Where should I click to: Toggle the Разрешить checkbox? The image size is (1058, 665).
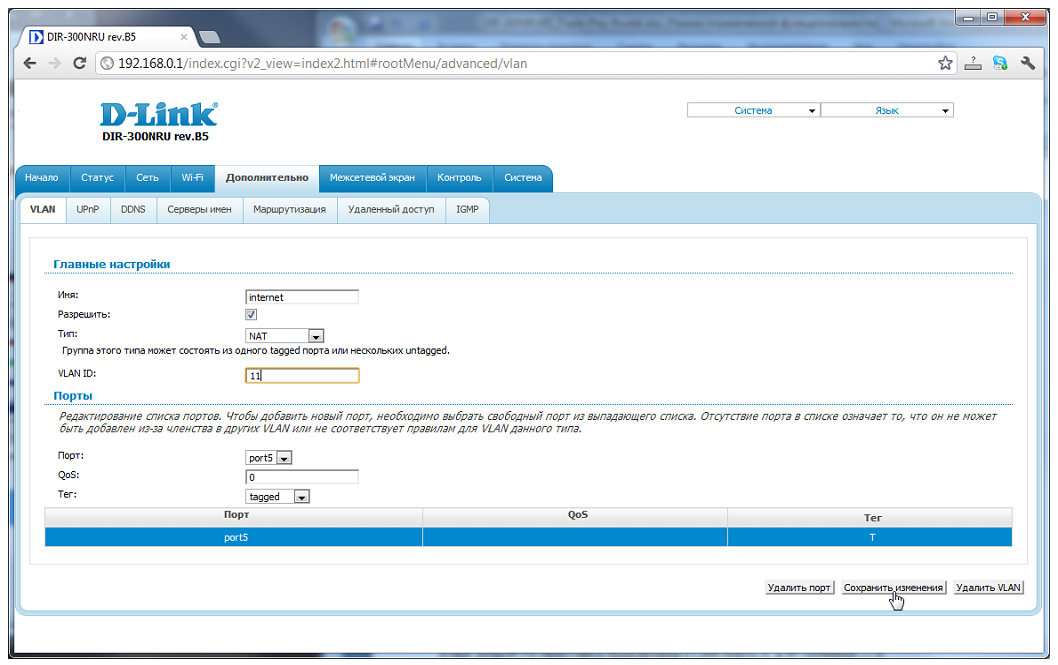[x=251, y=315]
